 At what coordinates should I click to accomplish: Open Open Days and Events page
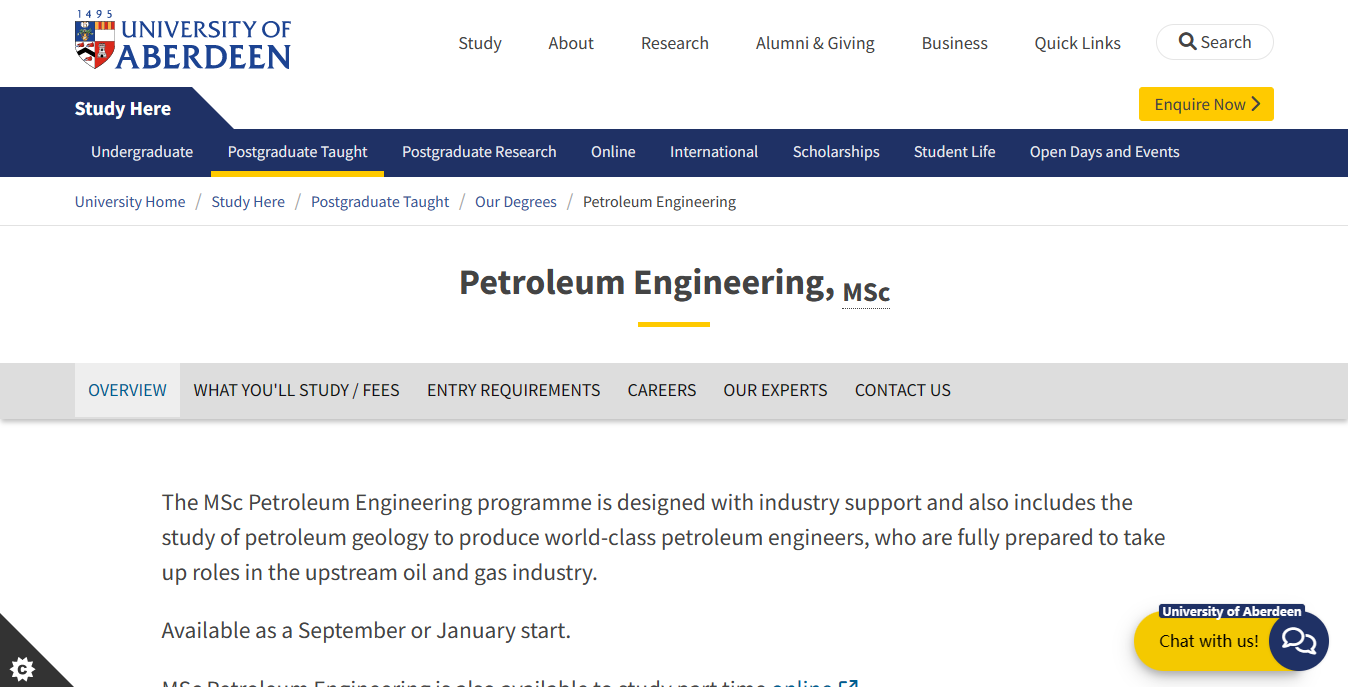[1104, 152]
